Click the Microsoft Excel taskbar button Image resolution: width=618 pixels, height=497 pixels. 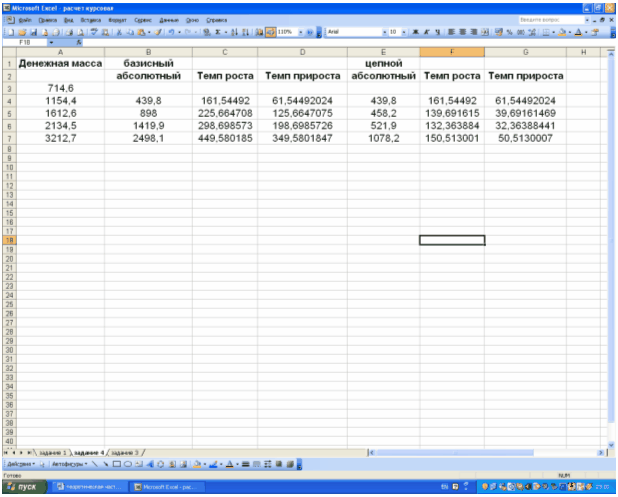168,487
